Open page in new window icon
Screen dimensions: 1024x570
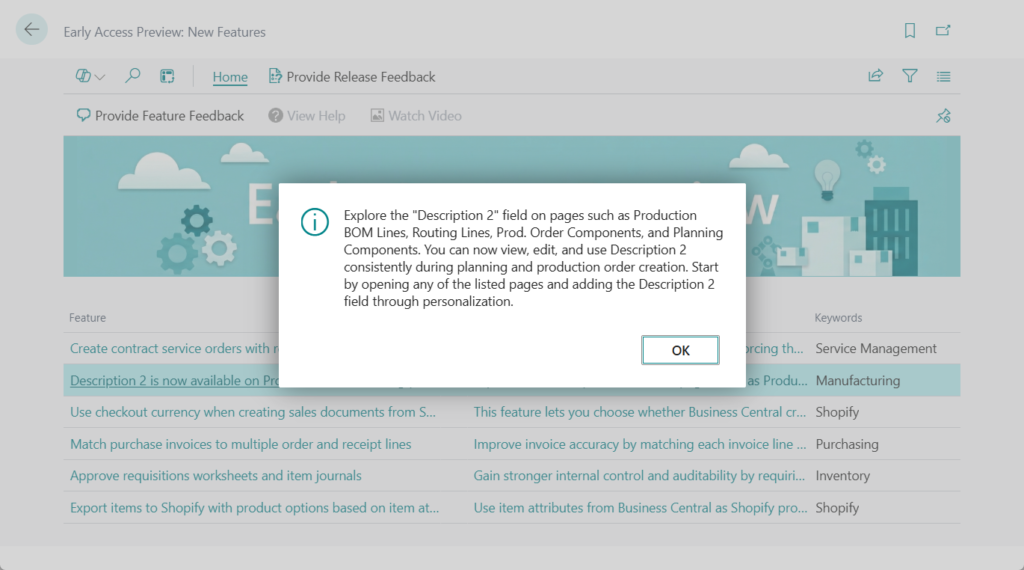point(942,31)
